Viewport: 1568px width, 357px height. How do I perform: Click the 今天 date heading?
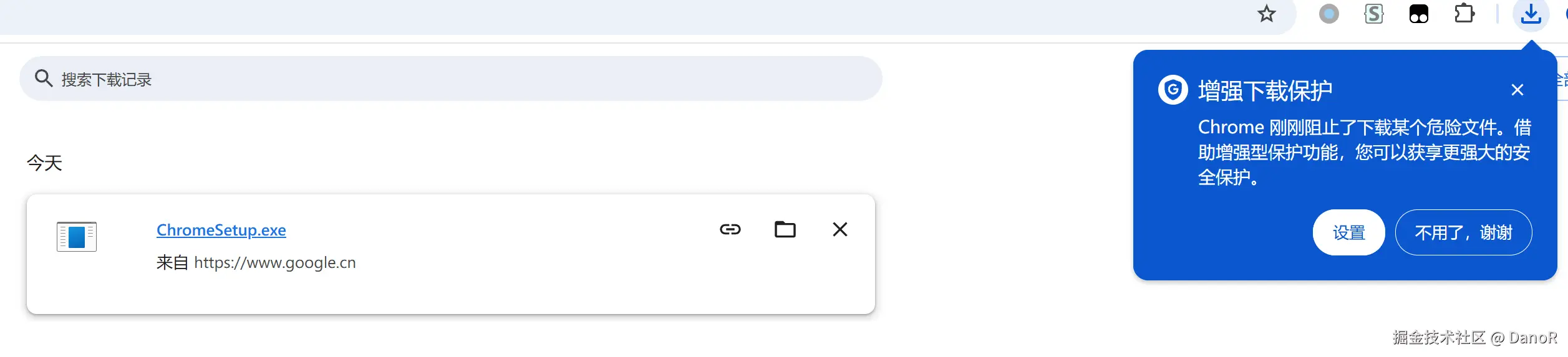(x=44, y=163)
